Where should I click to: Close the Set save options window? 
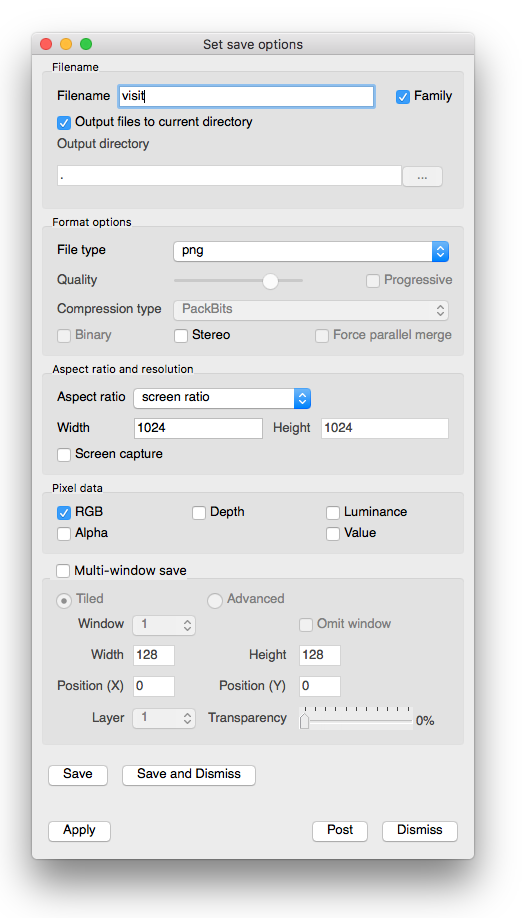click(46, 44)
